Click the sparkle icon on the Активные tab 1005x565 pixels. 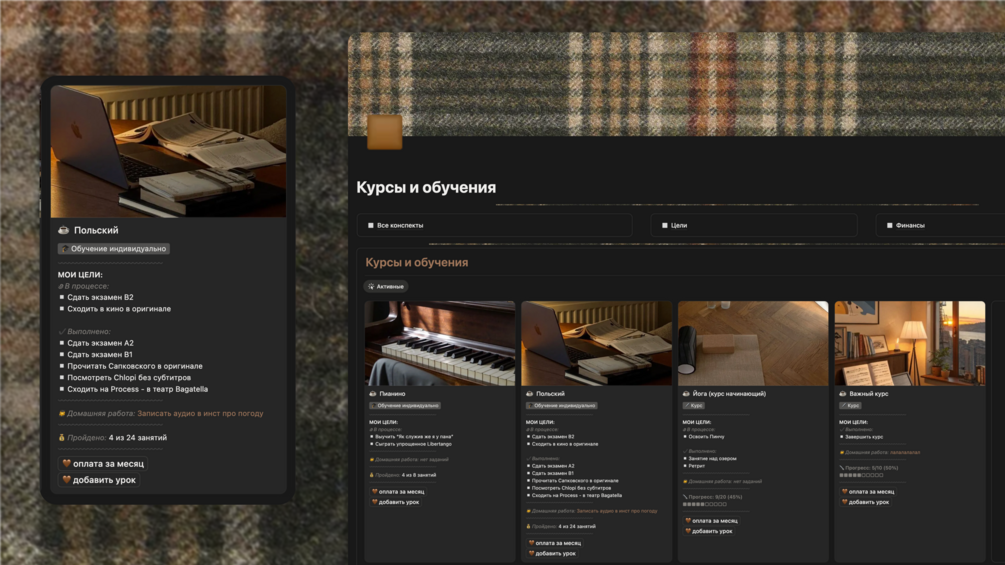[371, 286]
